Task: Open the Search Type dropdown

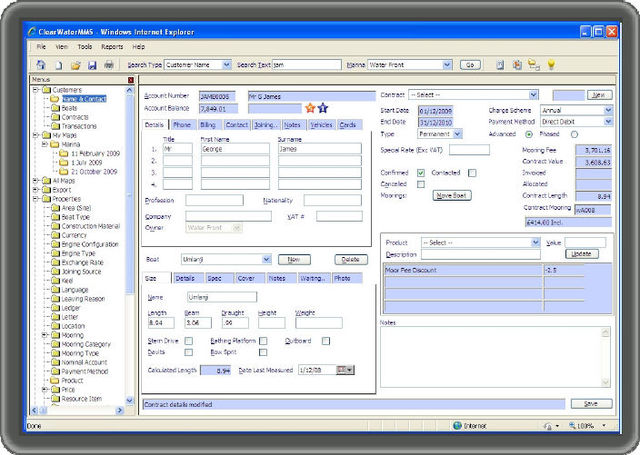Action: point(227,65)
